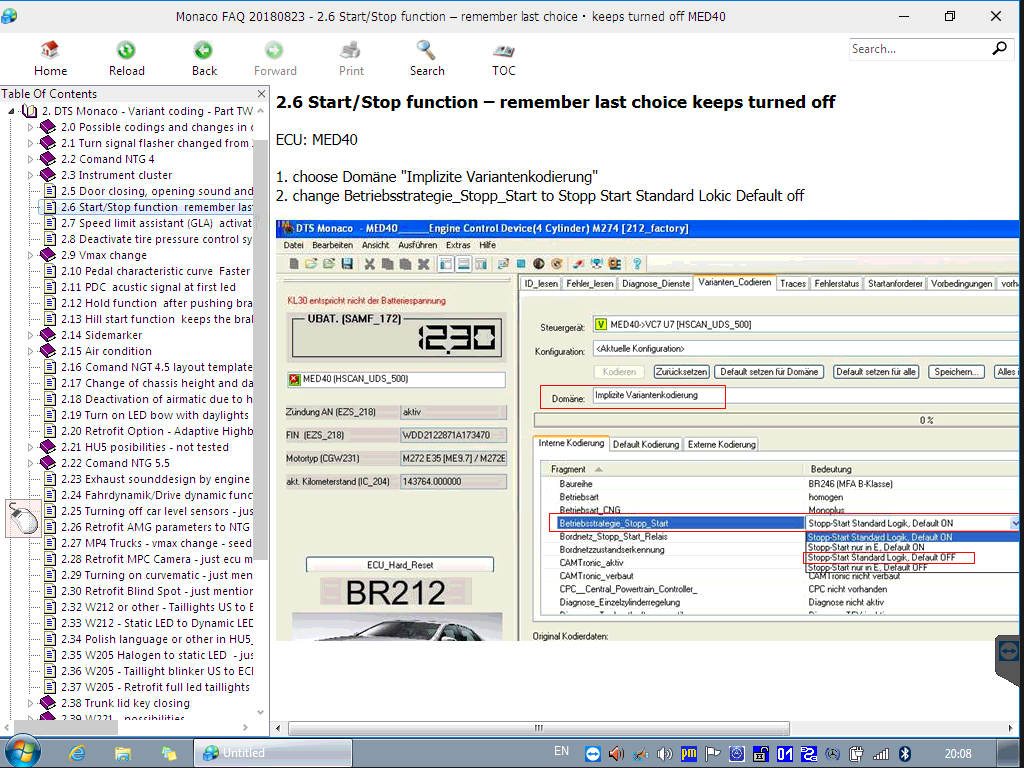Screen dimensions: 1024x768
Task: Expand the '2.22 Comand NTG 5.5' node
Action: (30, 463)
